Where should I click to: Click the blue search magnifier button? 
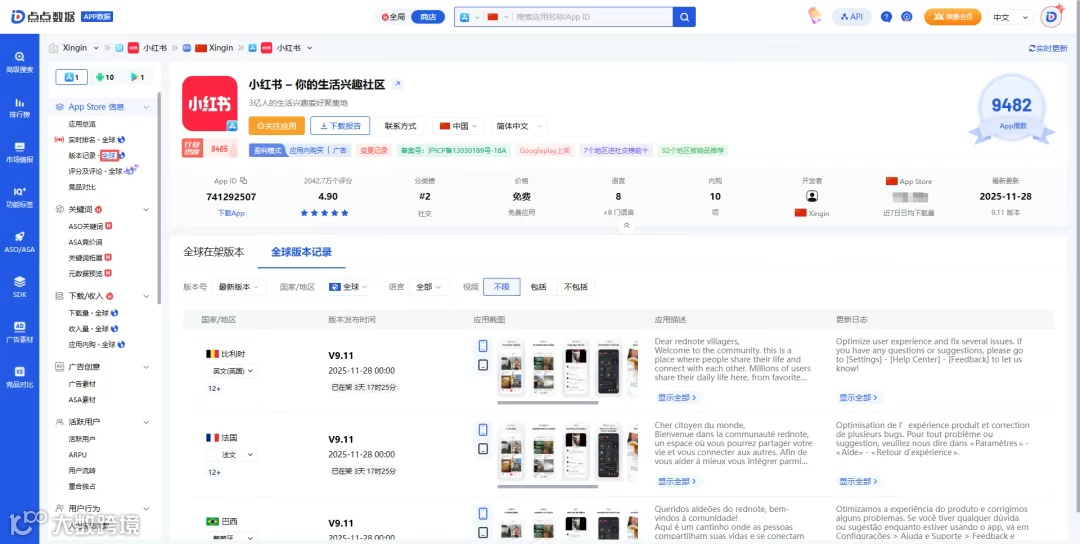(x=684, y=17)
